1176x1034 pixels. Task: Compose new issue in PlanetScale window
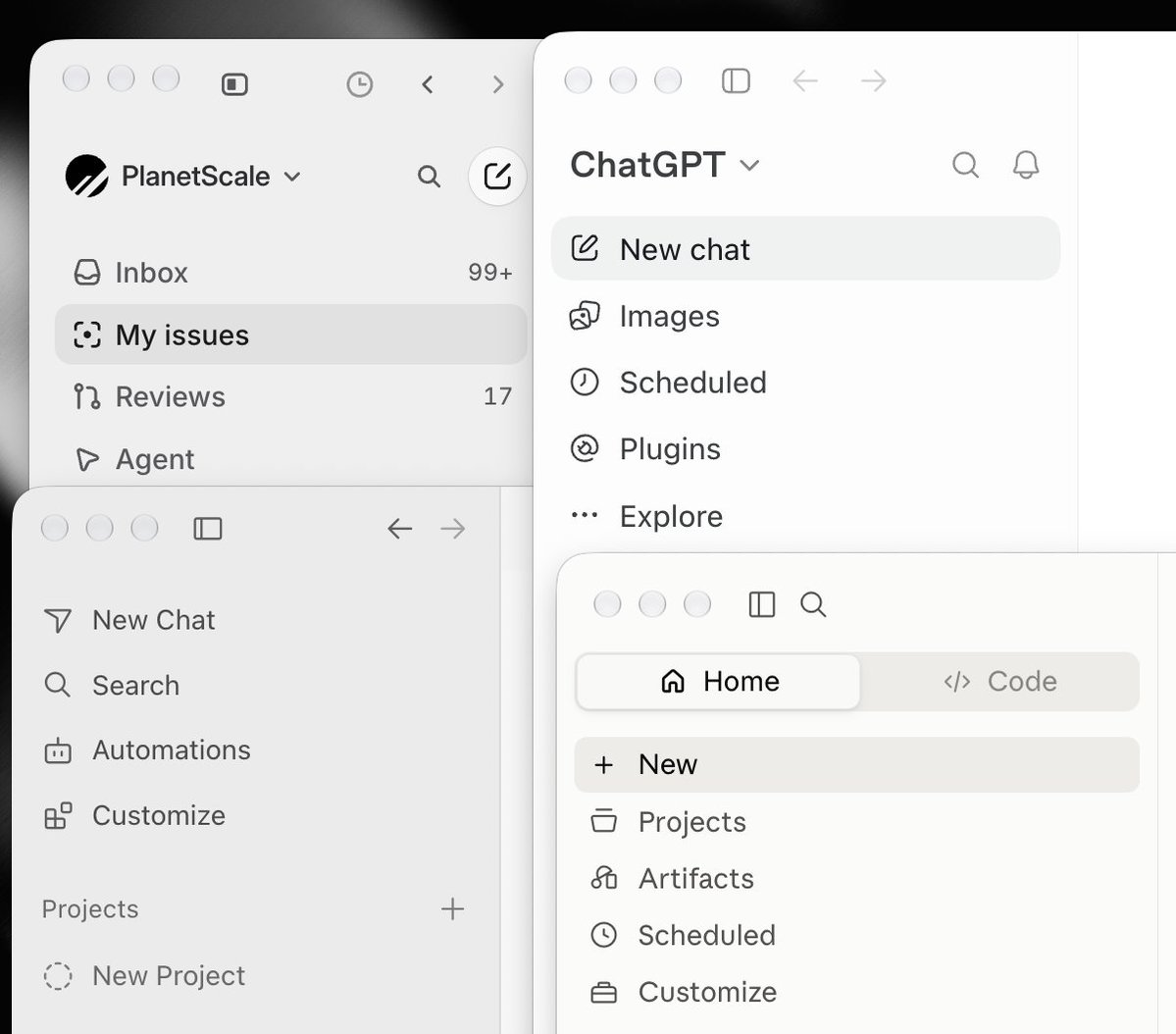(497, 177)
